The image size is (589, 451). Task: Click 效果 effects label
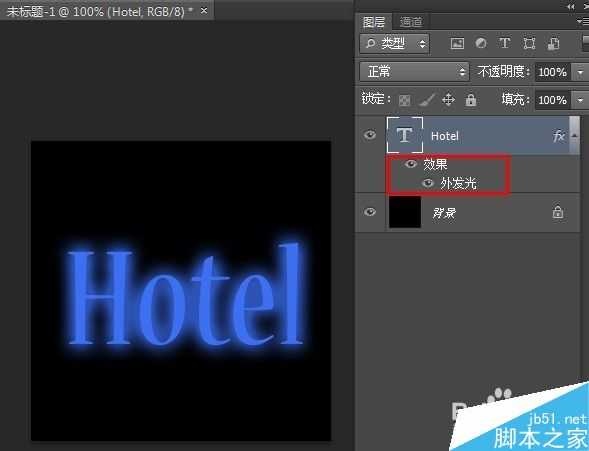(435, 164)
